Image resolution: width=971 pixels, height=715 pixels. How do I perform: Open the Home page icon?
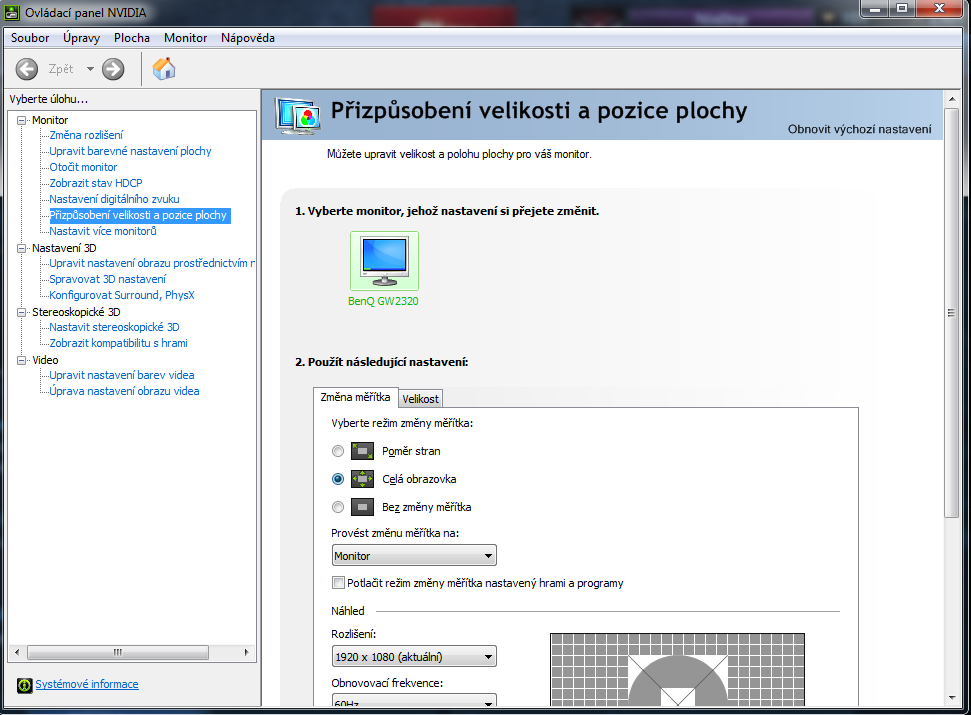tap(164, 68)
